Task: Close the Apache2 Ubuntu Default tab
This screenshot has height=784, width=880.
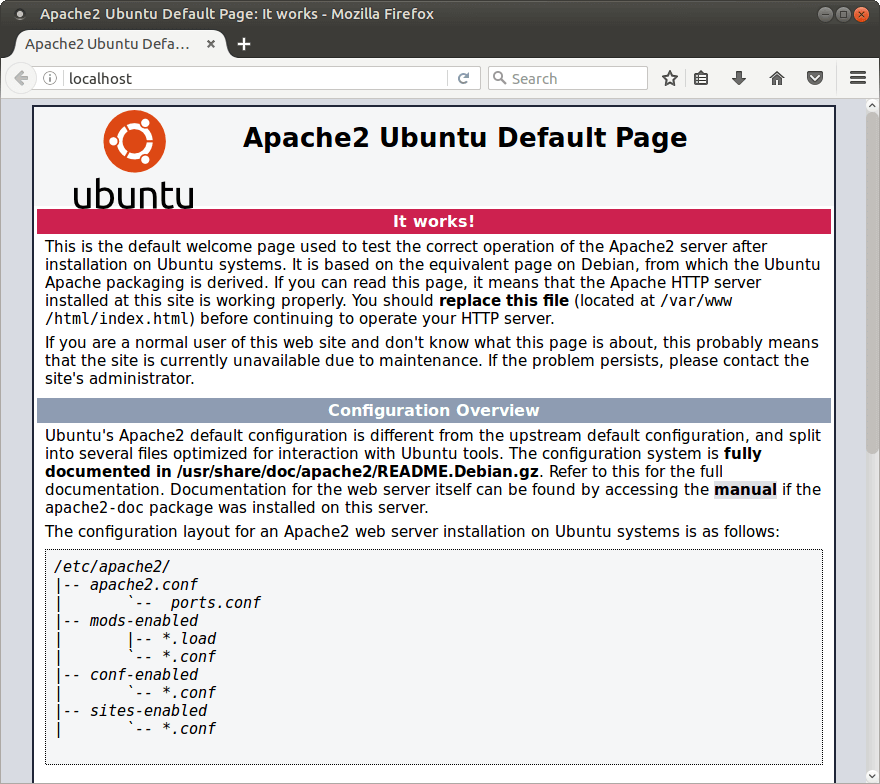Action: (210, 44)
